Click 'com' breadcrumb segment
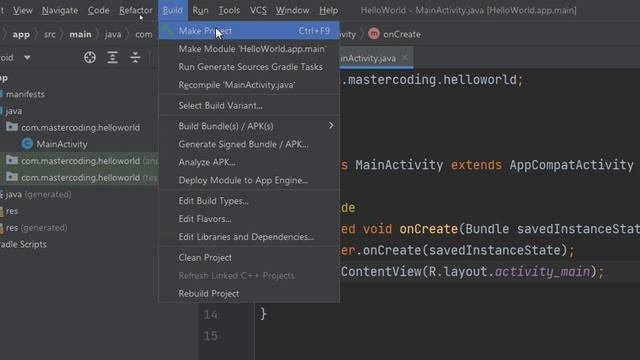Image resolution: width=640 pixels, height=360 pixels. pyautogui.click(x=144, y=34)
